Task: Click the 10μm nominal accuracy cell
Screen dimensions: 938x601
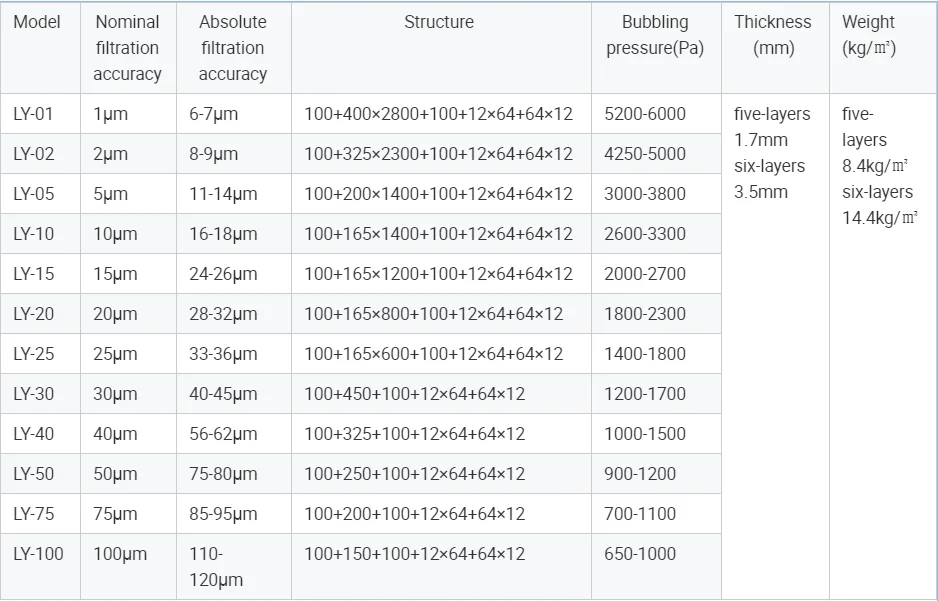Action: (x=115, y=234)
